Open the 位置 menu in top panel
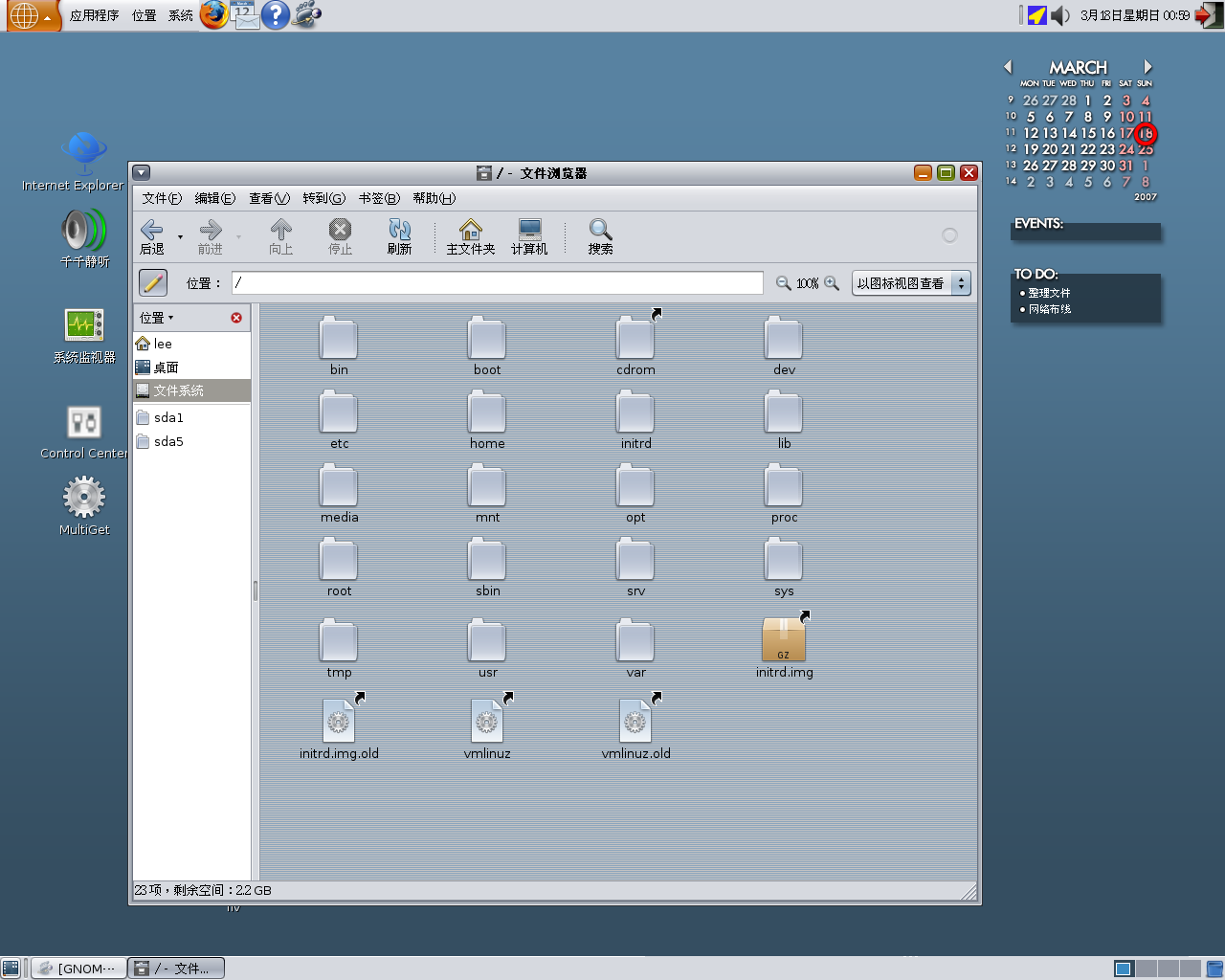 pyautogui.click(x=144, y=15)
